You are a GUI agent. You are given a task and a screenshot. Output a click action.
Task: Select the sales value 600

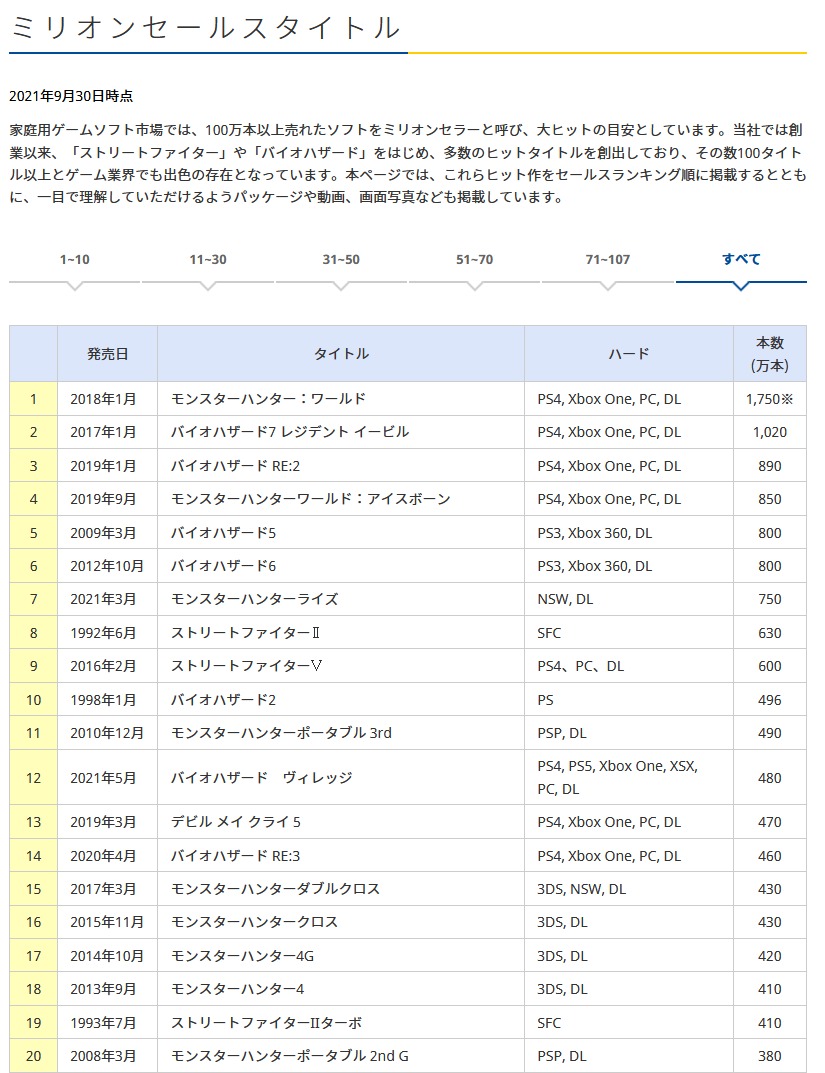[x=770, y=667]
